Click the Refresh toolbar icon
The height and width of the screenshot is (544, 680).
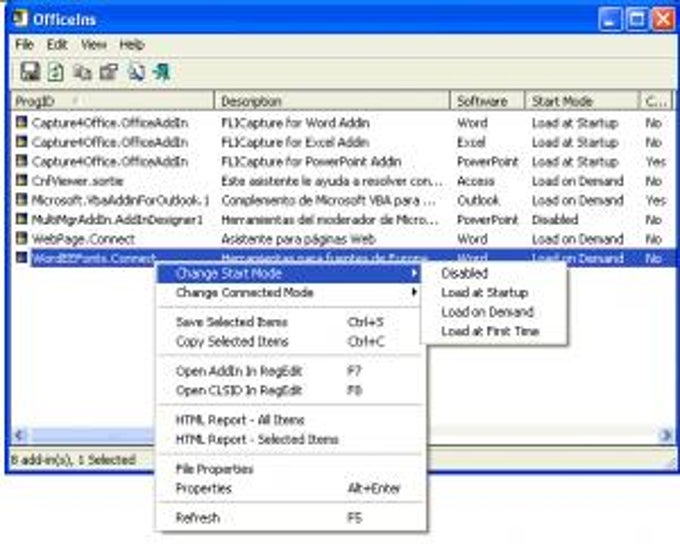click(56, 72)
